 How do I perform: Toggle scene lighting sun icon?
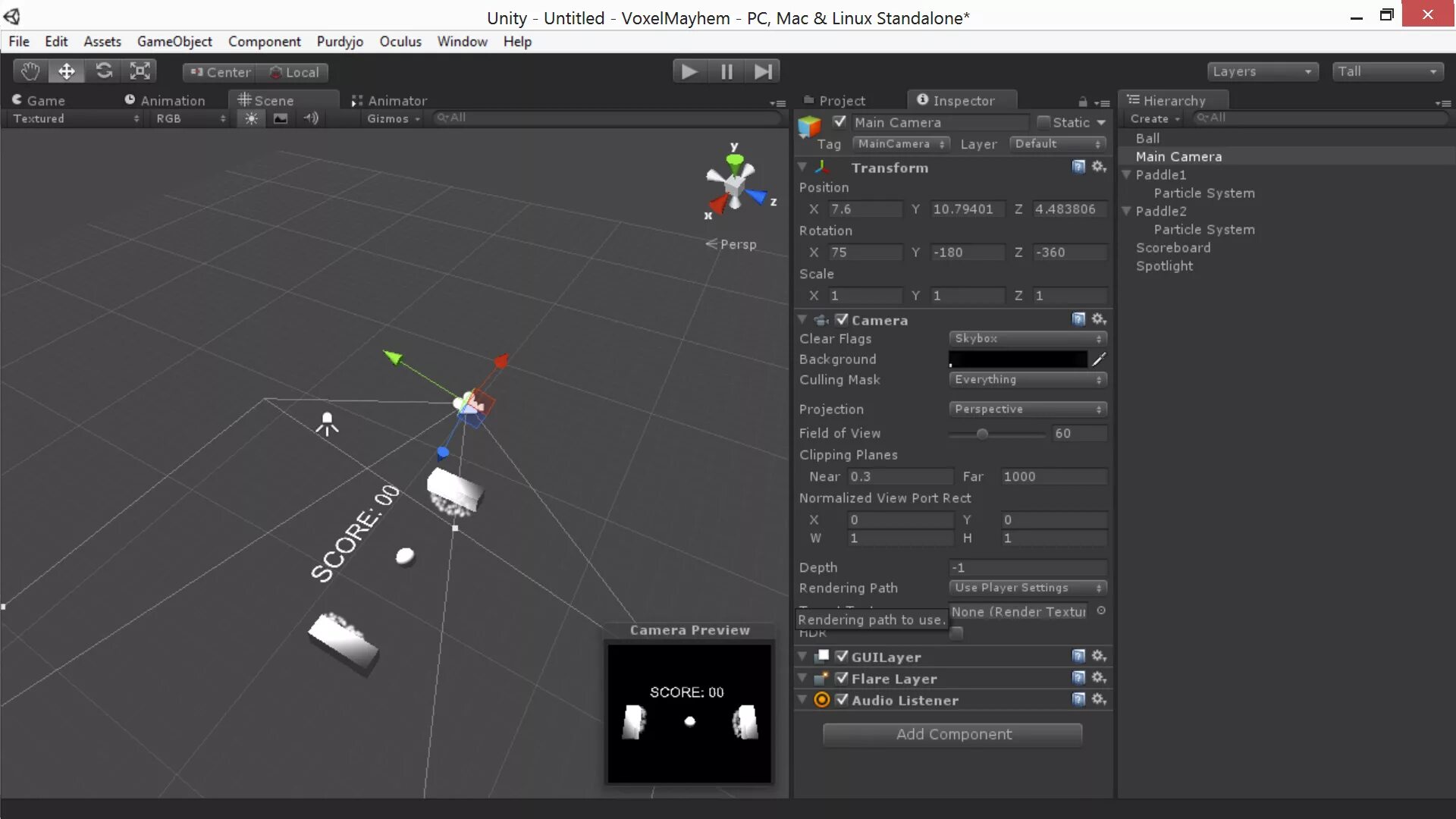click(x=251, y=118)
